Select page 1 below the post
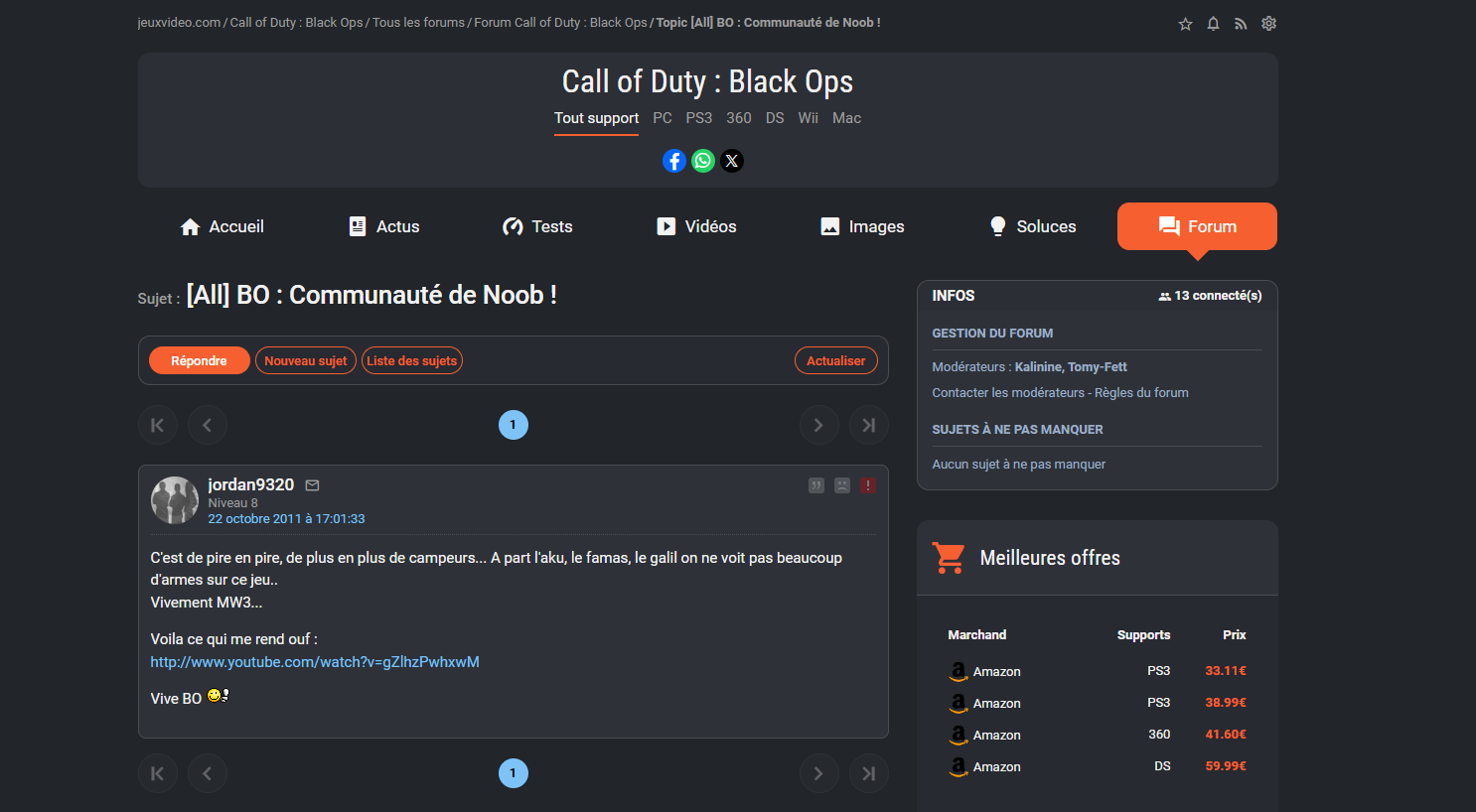 click(514, 773)
